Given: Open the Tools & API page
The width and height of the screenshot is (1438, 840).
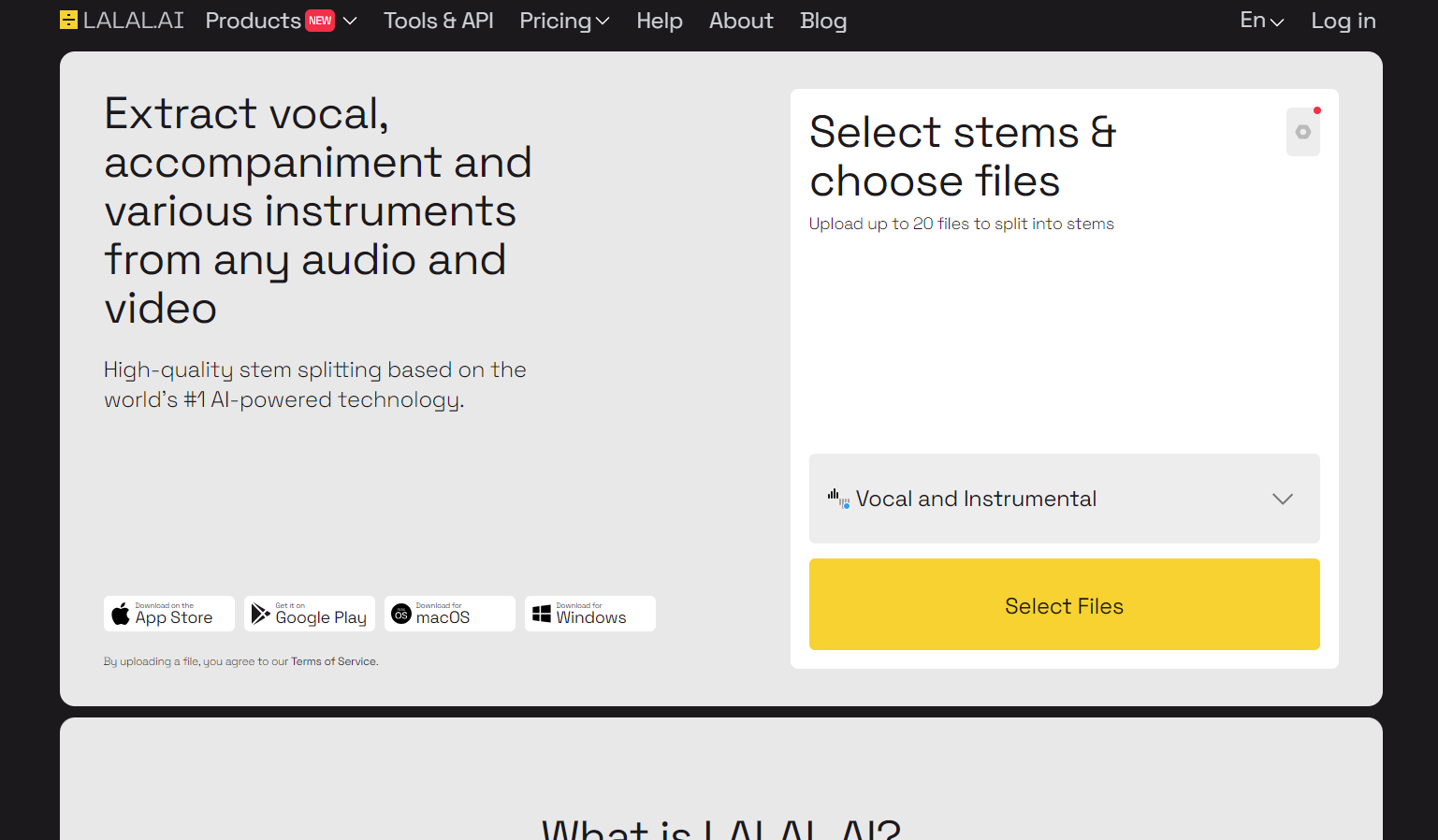Looking at the screenshot, I should pos(438,21).
